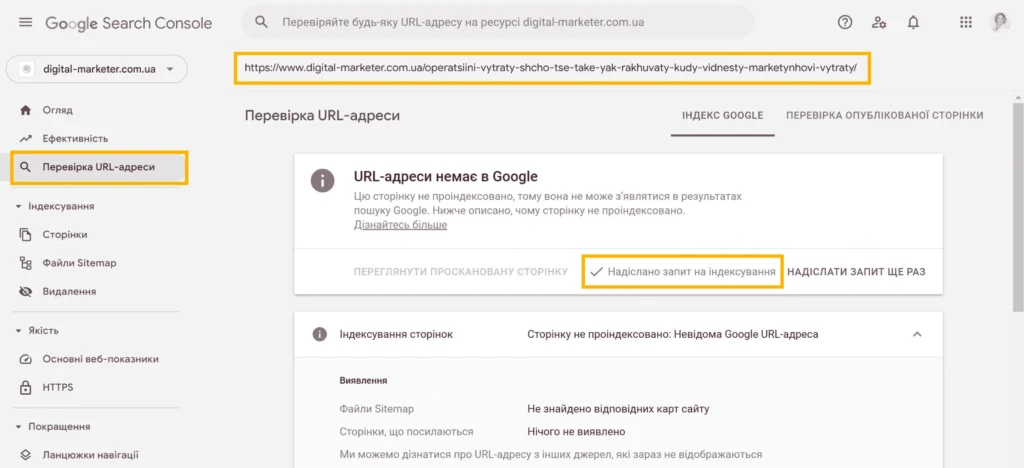The image size is (1024, 468).
Task: Click the 'Нічого не виявлено' value
Action: pos(576,431)
